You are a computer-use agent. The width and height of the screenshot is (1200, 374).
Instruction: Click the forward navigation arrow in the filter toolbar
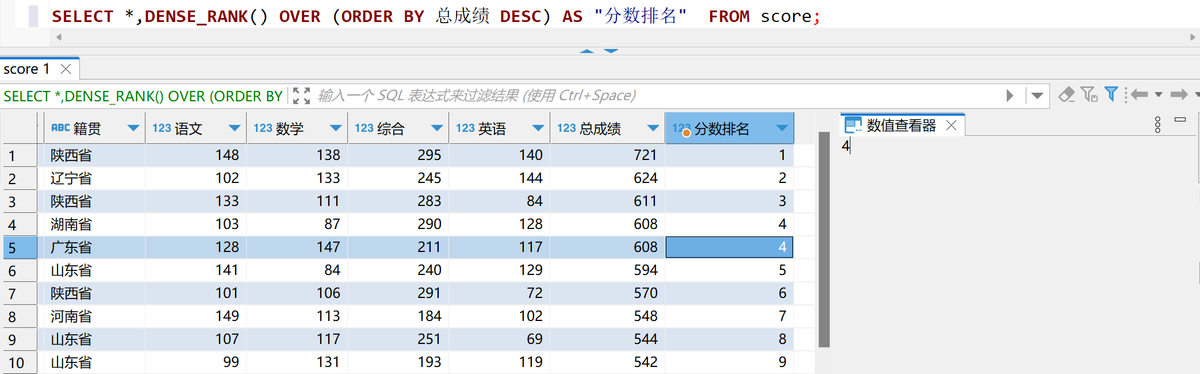[1179, 94]
